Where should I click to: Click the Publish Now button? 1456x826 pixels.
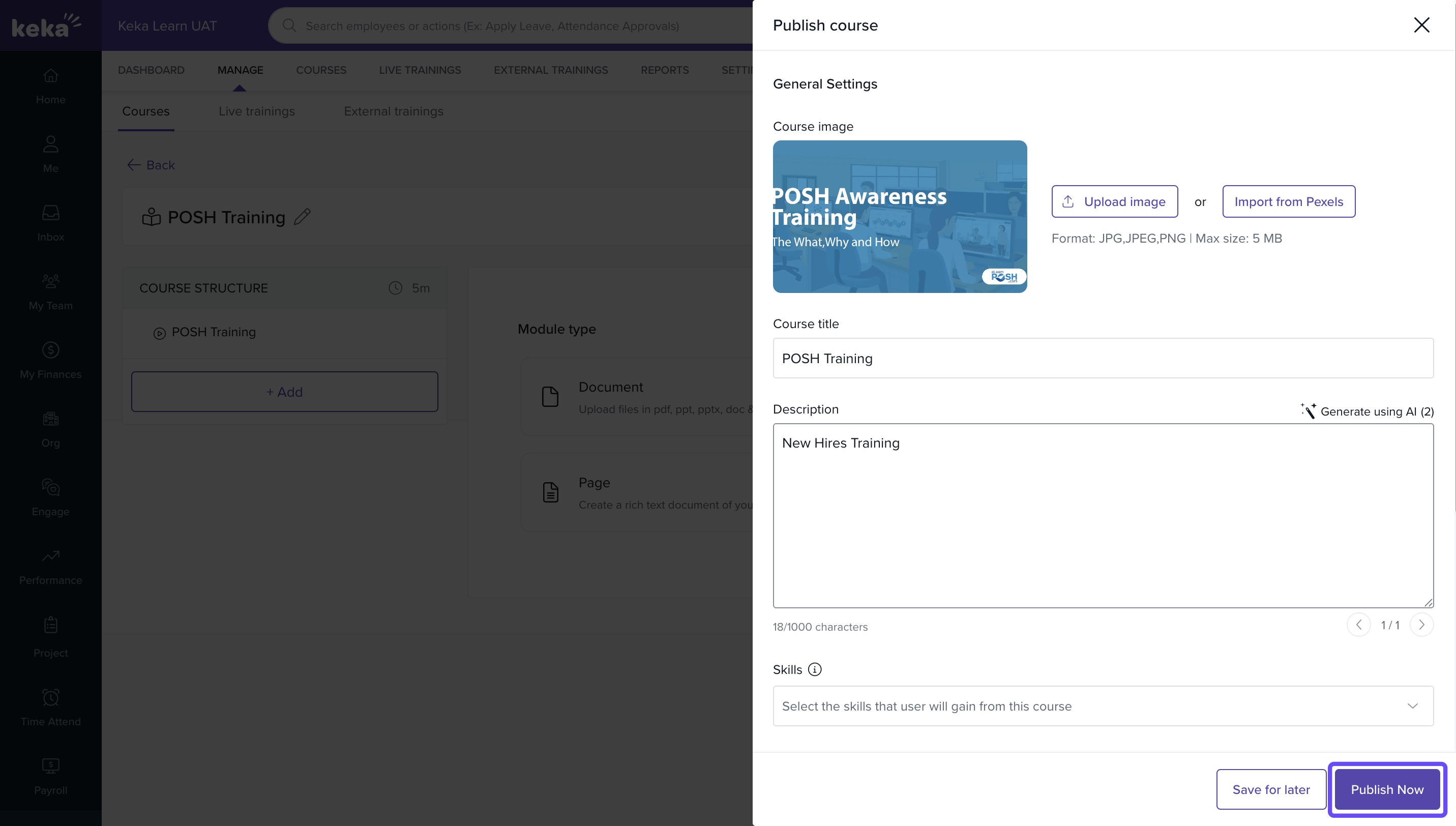tap(1386, 789)
